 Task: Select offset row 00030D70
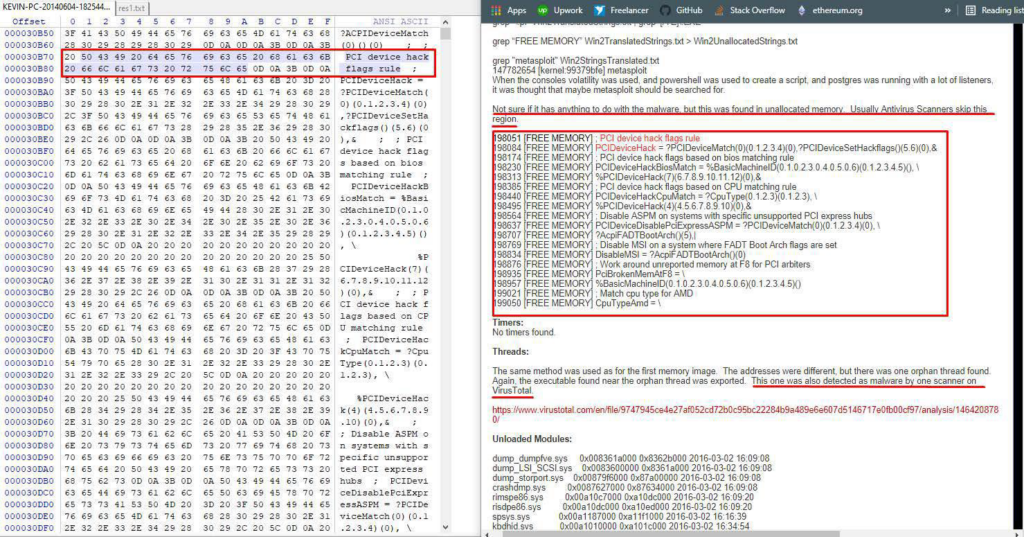click(29, 433)
